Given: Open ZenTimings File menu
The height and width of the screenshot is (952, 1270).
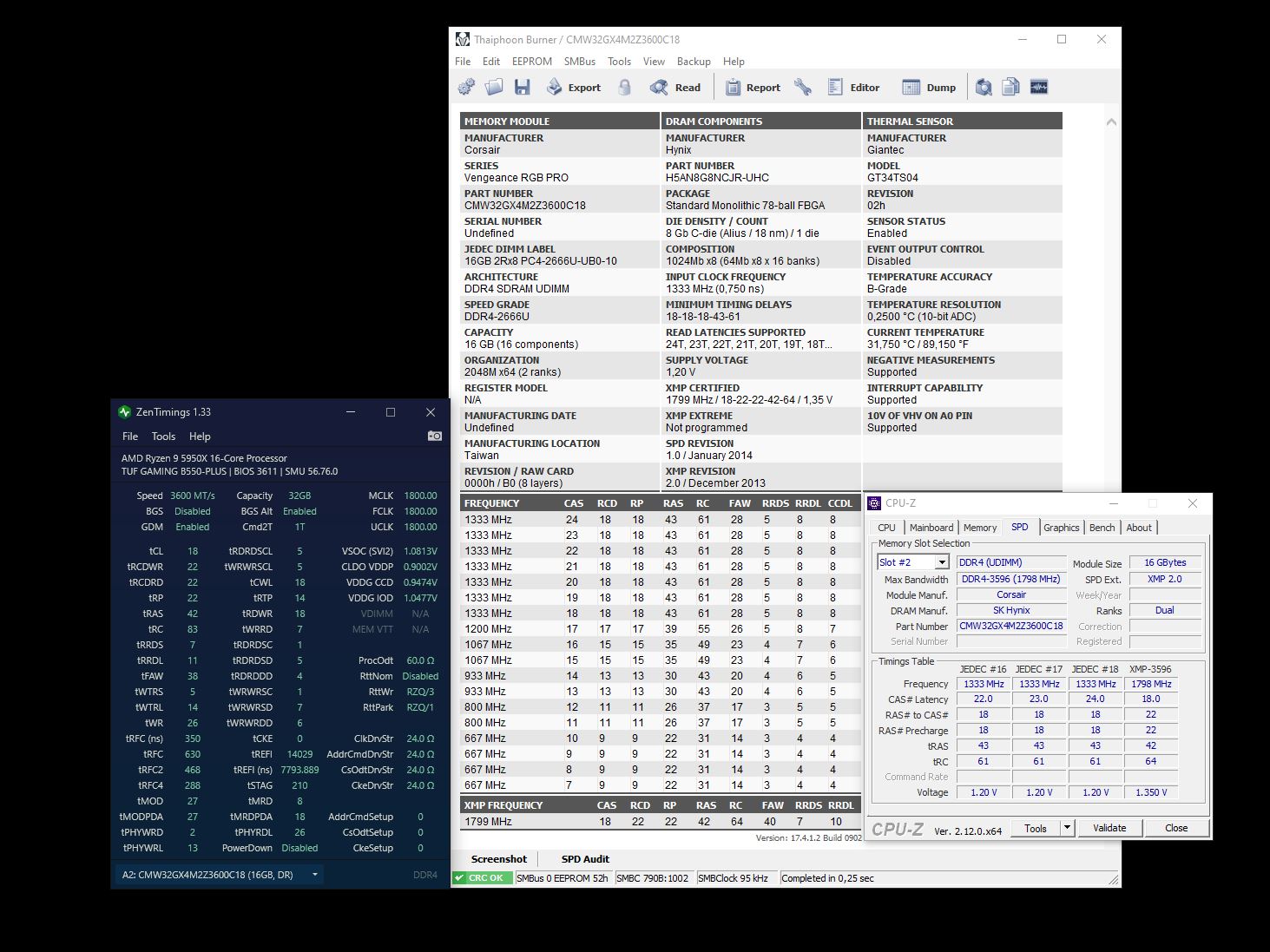Looking at the screenshot, I should coord(130,437).
